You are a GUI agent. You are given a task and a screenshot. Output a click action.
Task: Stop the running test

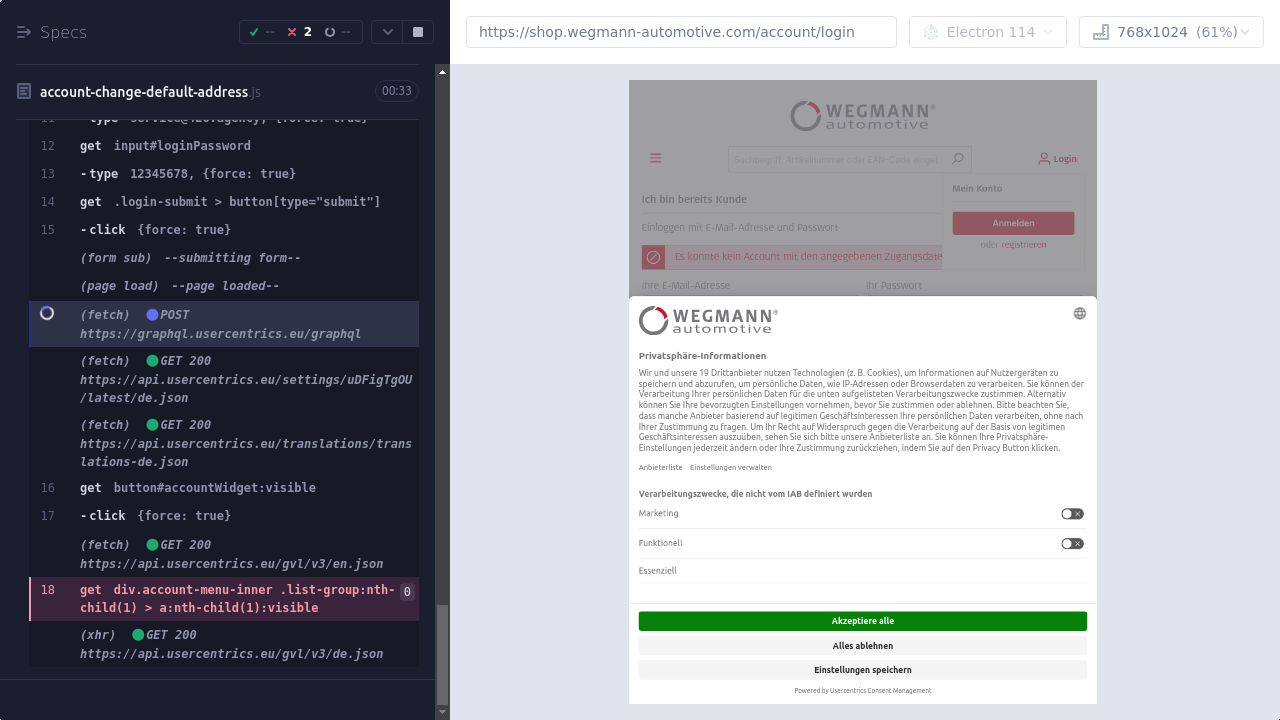418,32
